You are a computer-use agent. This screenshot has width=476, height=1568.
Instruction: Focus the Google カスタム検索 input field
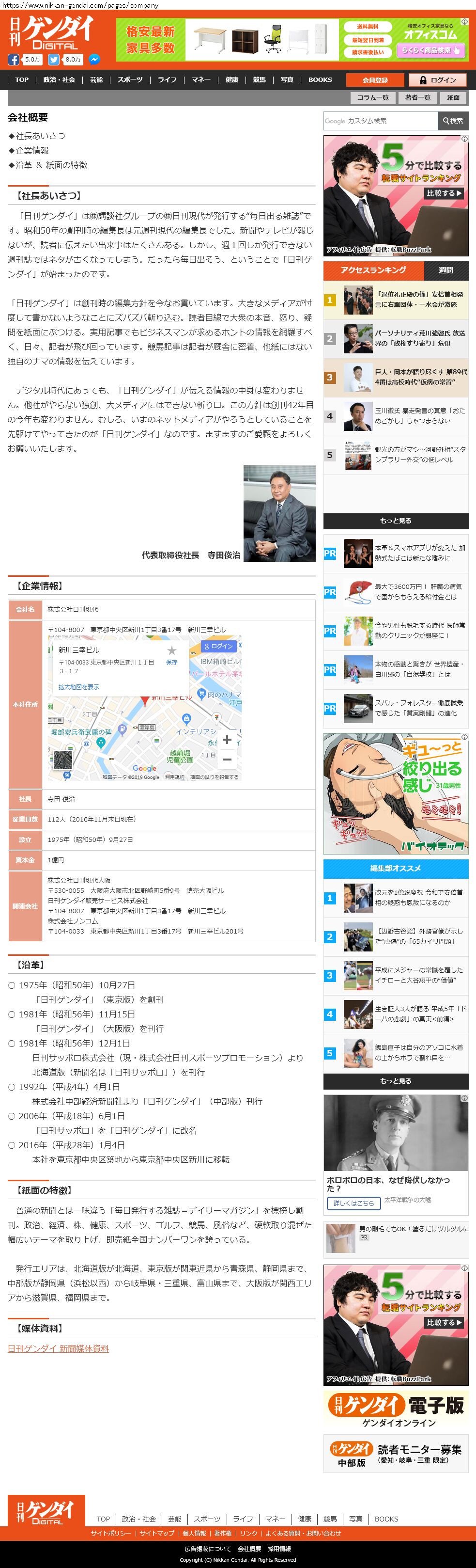coord(381,121)
